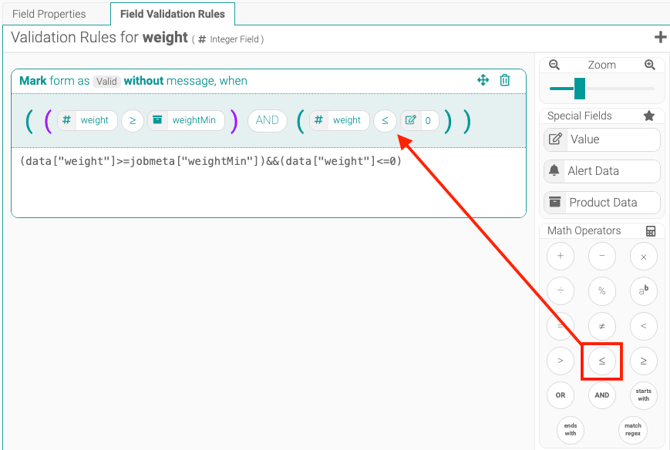The image size is (670, 450).
Task: Select the second weight field chip
Action: [x=340, y=120]
